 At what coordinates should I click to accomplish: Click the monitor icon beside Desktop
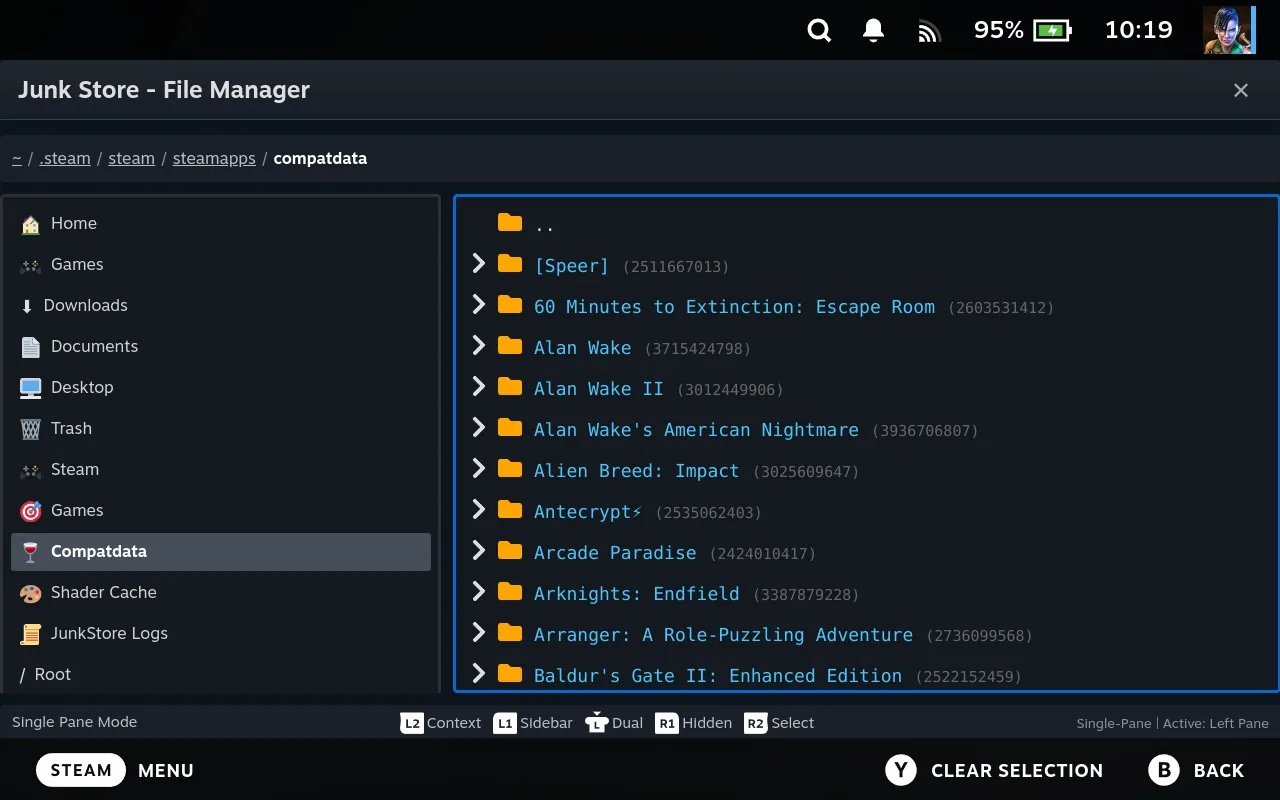pos(31,388)
